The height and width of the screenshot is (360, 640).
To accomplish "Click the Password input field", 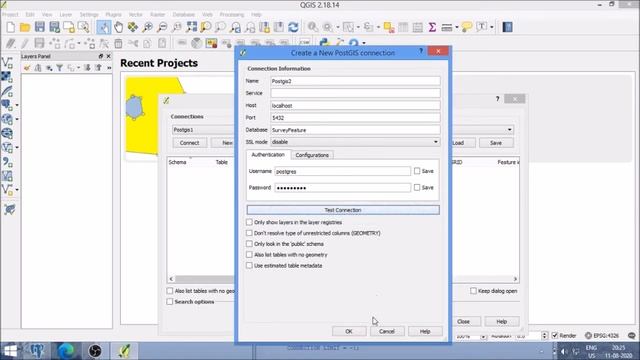I will (x=342, y=188).
